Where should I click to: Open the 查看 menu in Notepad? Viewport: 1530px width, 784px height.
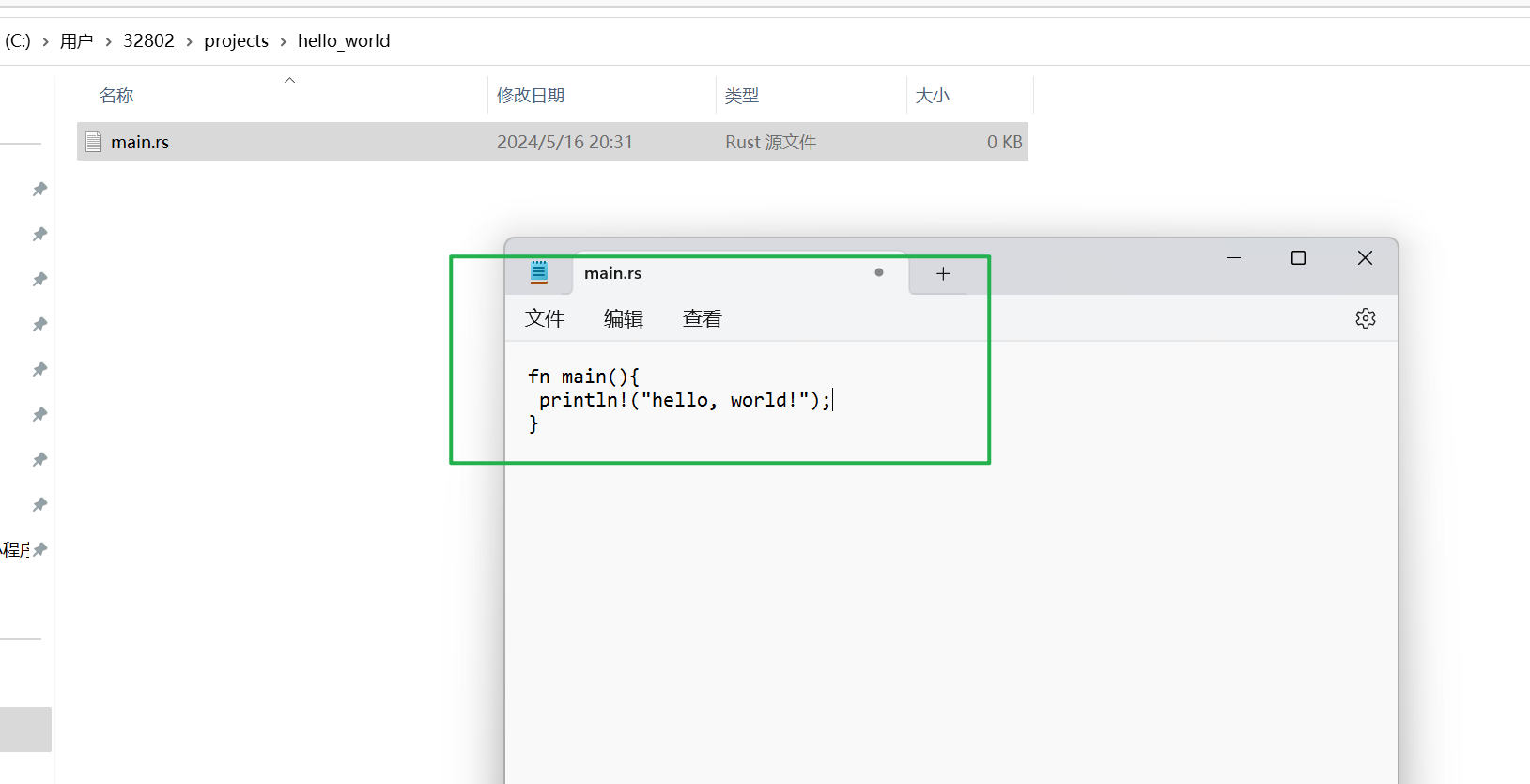pos(702,319)
